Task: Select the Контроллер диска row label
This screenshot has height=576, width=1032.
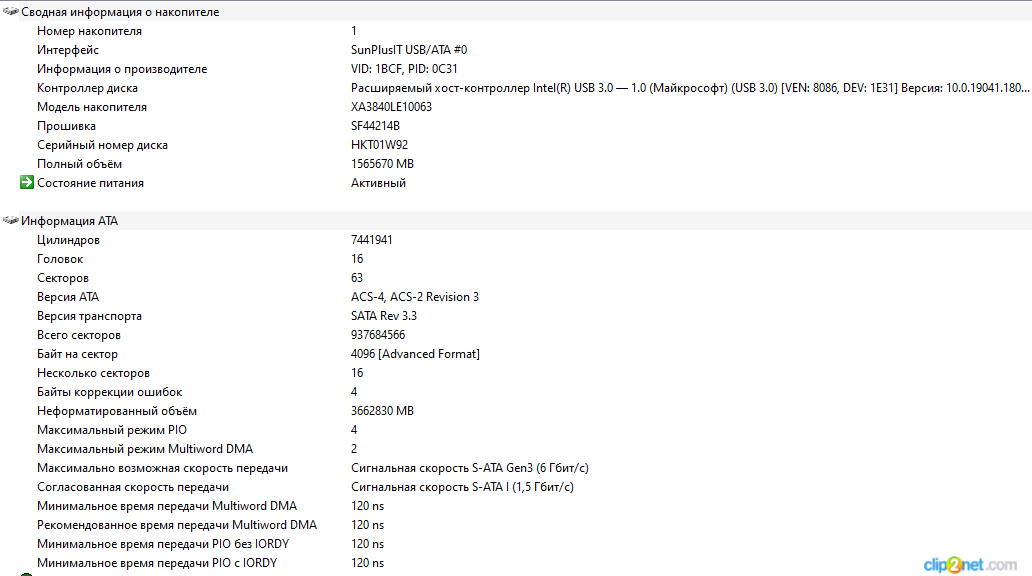Action: tap(88, 88)
